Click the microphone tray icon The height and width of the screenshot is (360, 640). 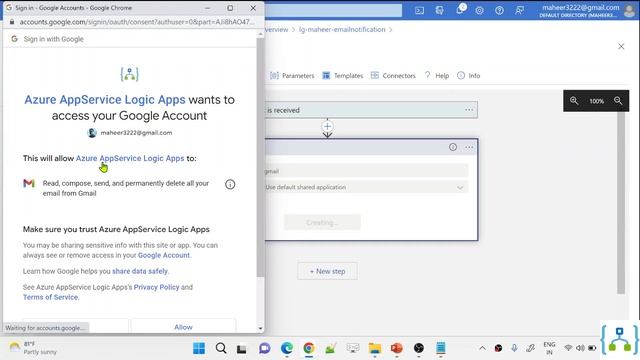tap(514, 348)
